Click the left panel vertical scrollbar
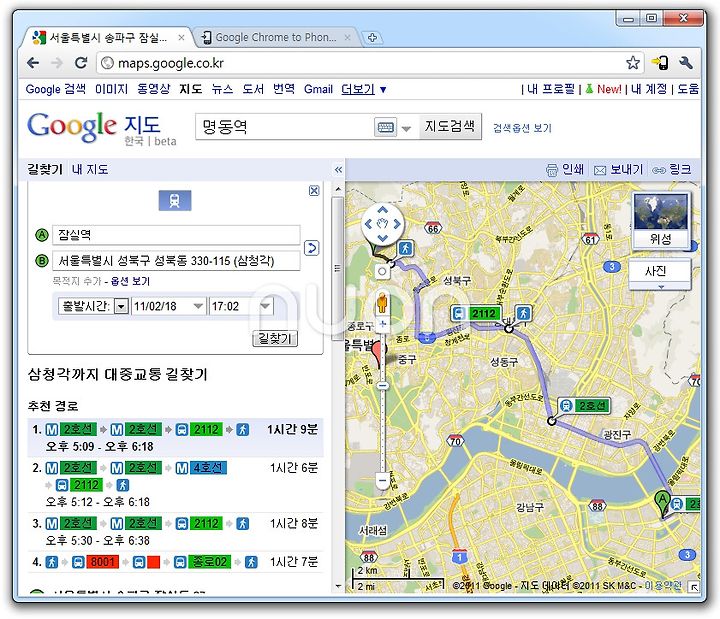Image resolution: width=720 pixels, height=619 pixels. click(x=338, y=269)
